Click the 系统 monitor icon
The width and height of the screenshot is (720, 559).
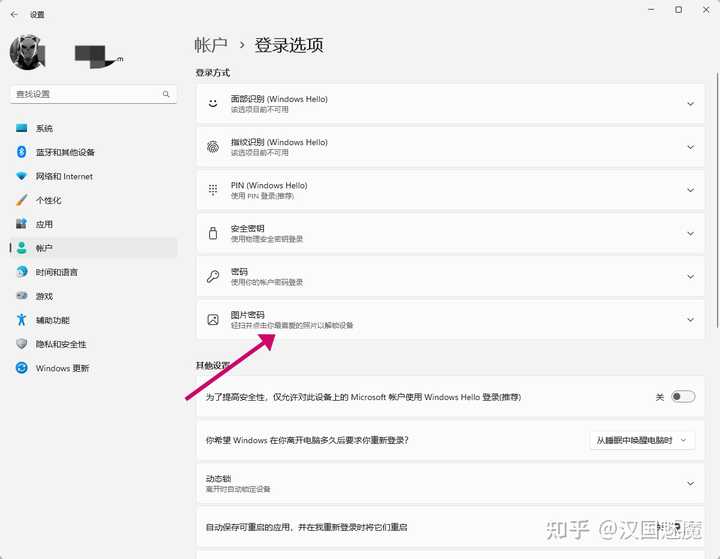[x=22, y=128]
